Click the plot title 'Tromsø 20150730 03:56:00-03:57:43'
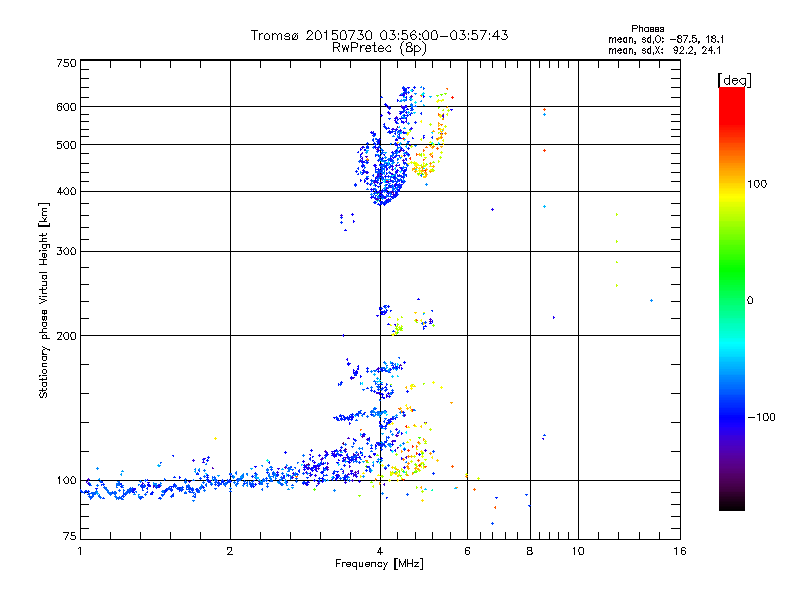 [x=379, y=35]
